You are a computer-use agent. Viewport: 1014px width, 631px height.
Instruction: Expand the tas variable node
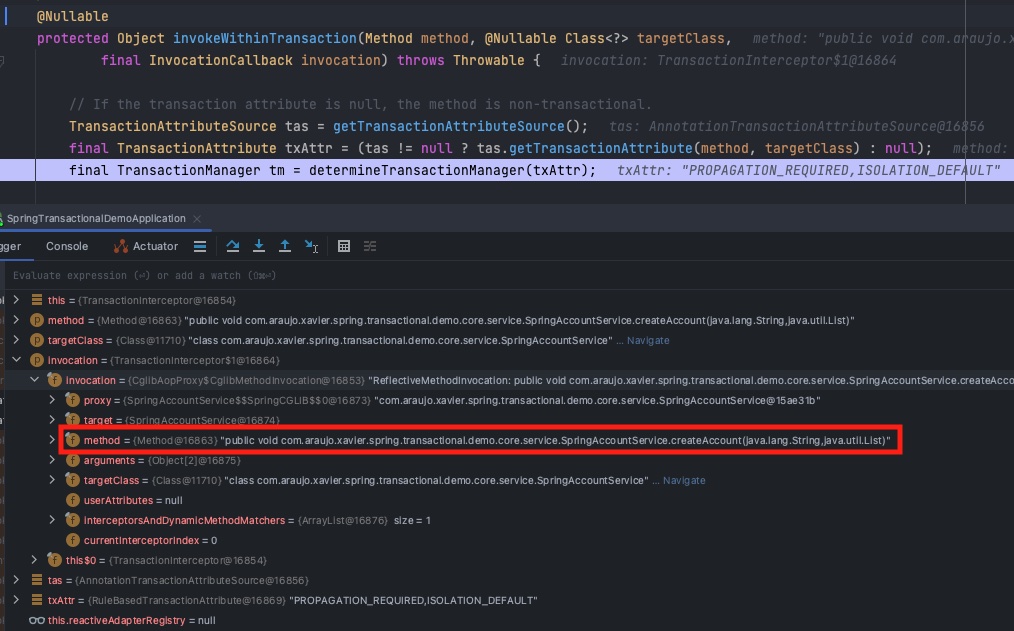18,580
